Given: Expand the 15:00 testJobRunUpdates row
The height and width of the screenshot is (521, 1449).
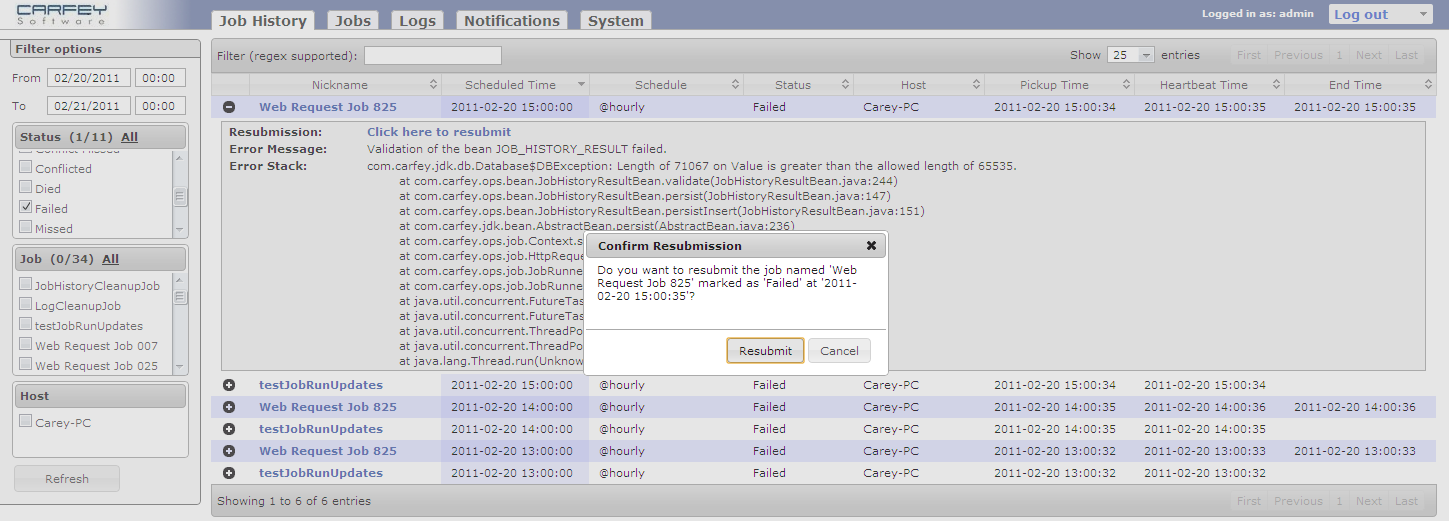Looking at the screenshot, I should coord(229,385).
